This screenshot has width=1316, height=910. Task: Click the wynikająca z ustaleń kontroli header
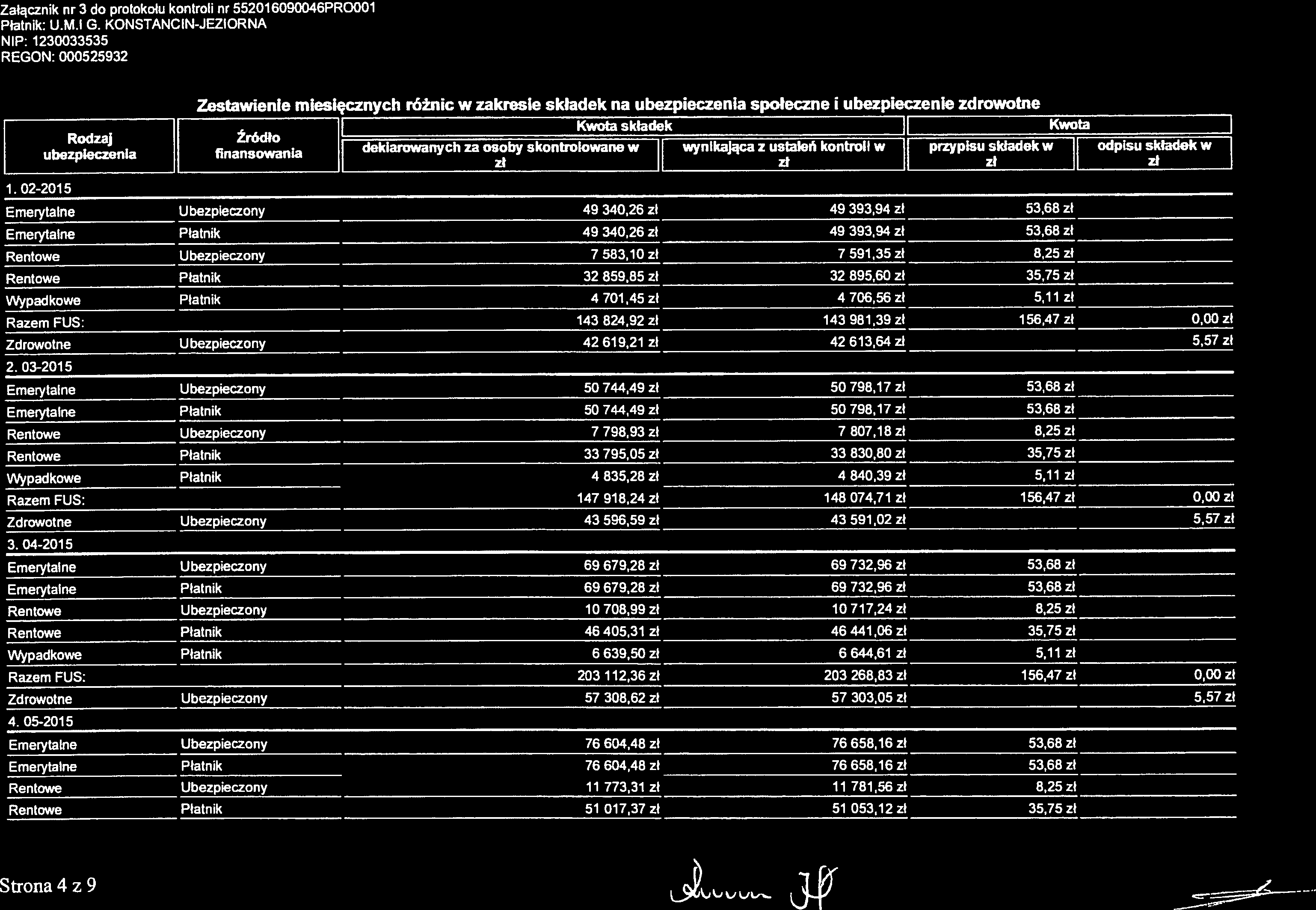pyautogui.click(x=784, y=155)
